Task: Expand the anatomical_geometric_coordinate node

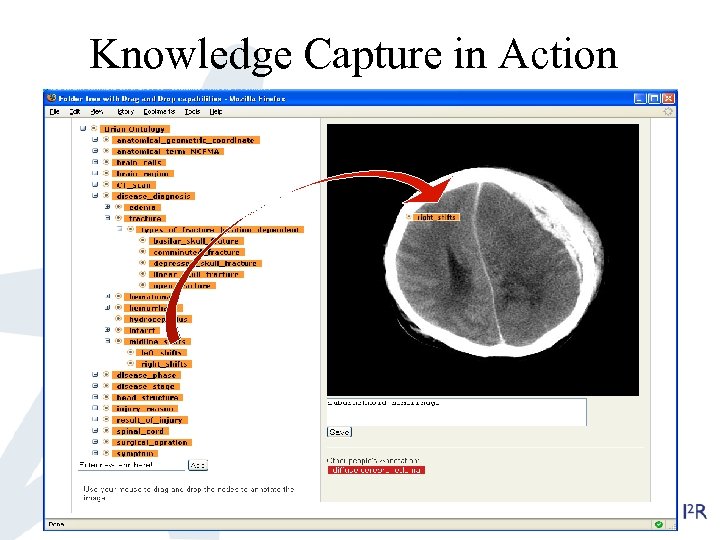Action: pos(95,140)
